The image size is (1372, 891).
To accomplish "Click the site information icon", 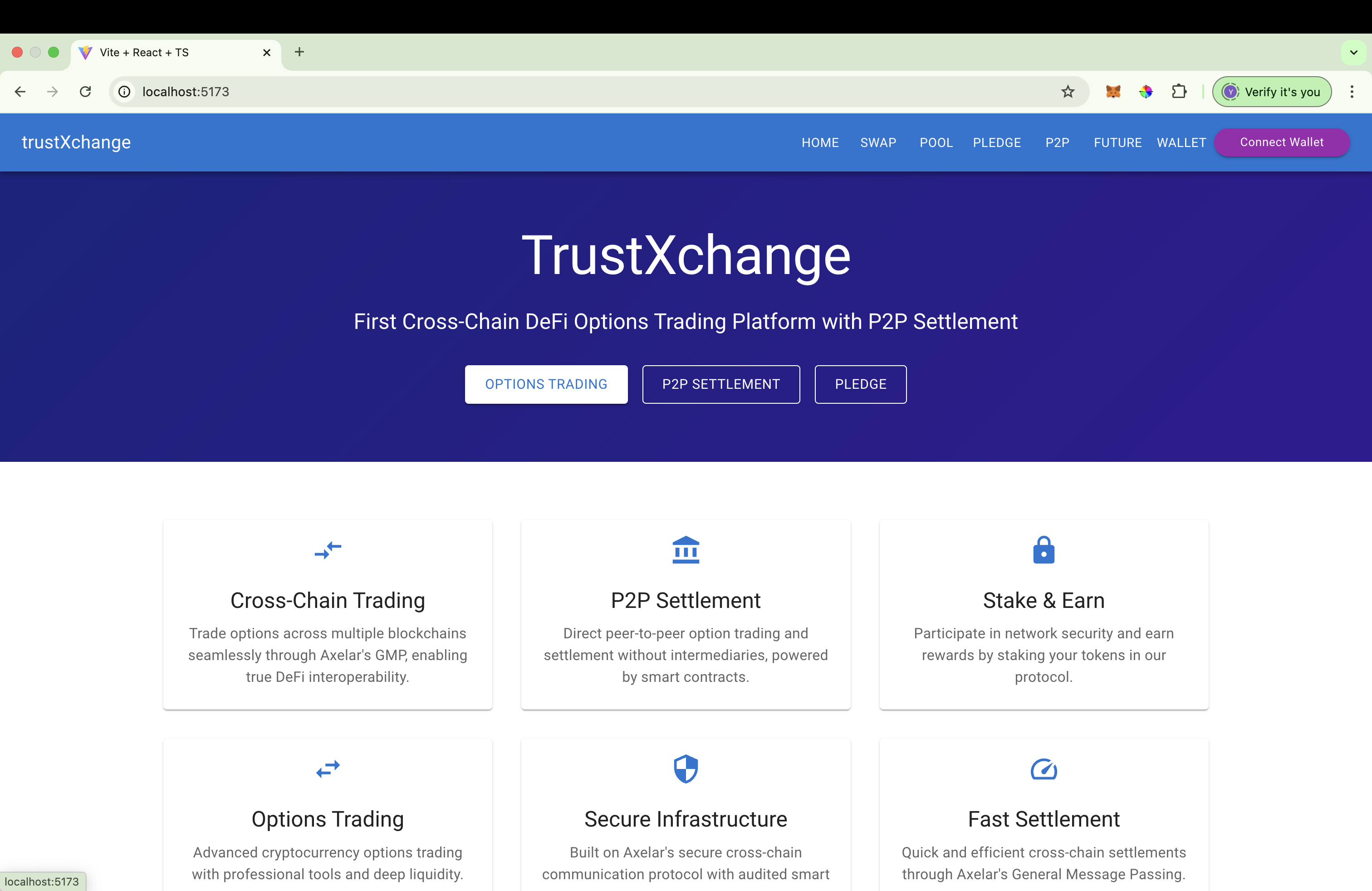I will tap(124, 92).
